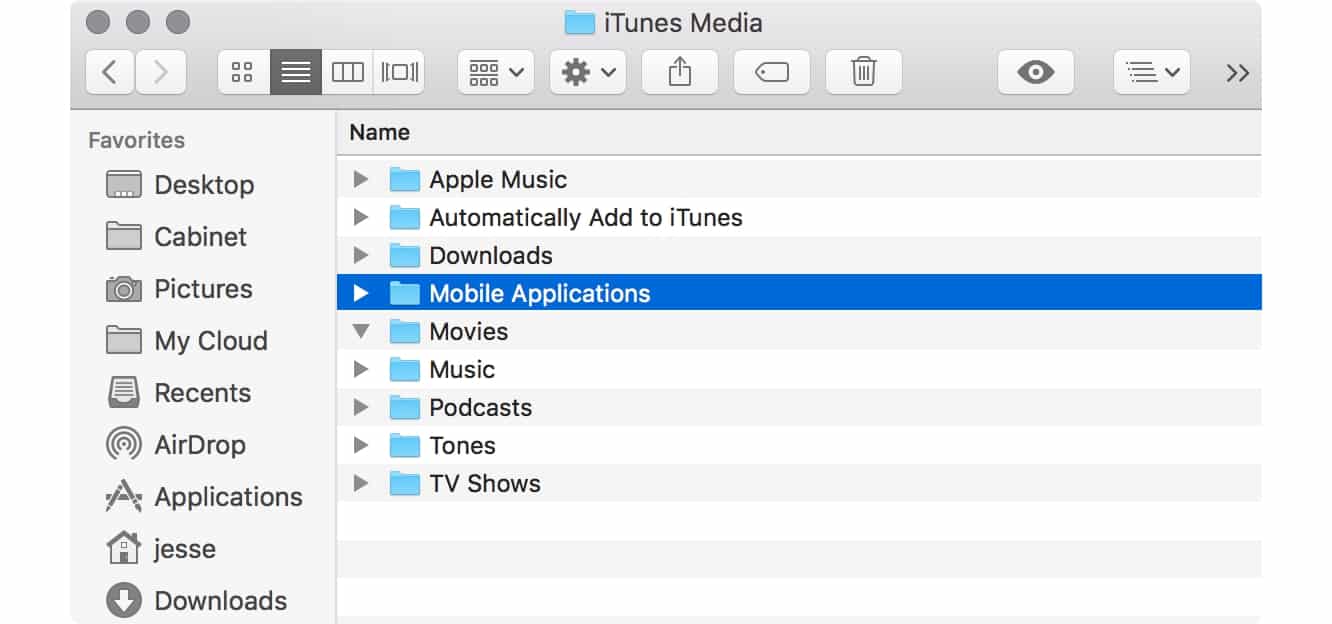1332x624 pixels.
Task: Go forward with the right chevron button
Action: pos(160,72)
